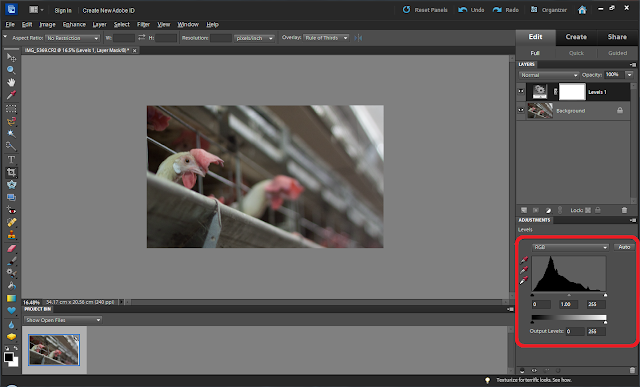Swap foreground and background colors
Screen dimensions: 640x387
click(x=16, y=348)
